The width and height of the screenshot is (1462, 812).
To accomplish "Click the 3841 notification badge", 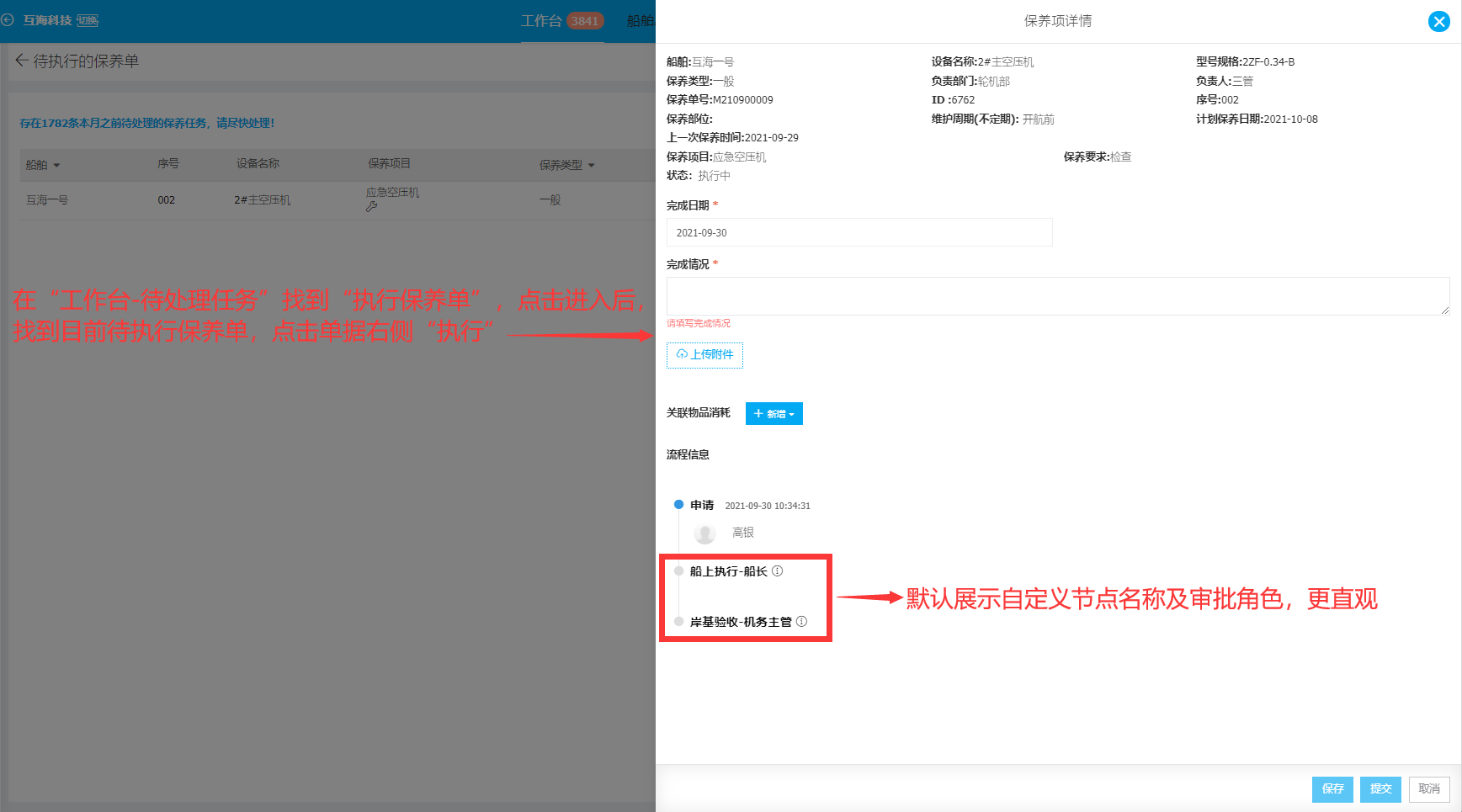I will [x=585, y=21].
